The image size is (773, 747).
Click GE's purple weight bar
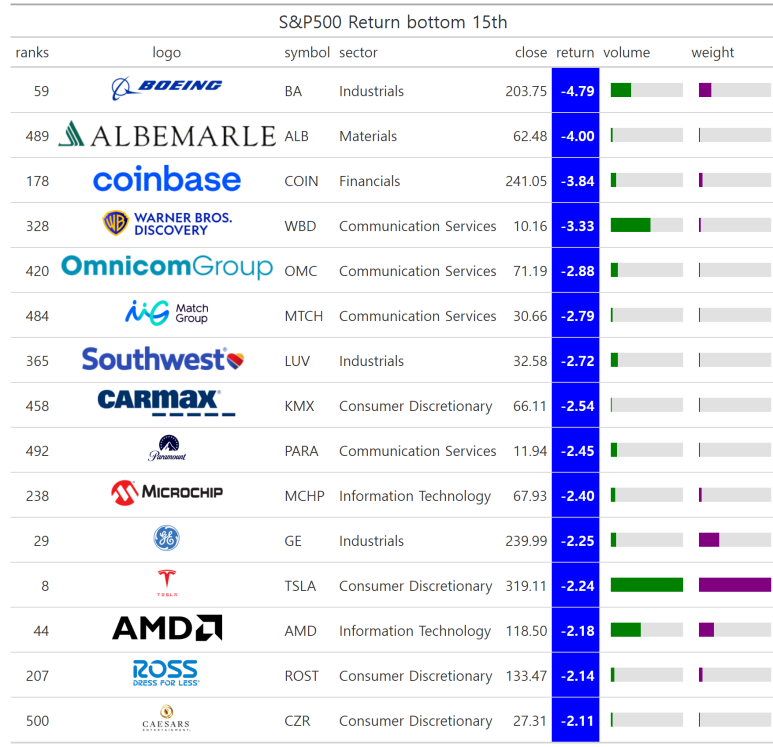pos(709,540)
